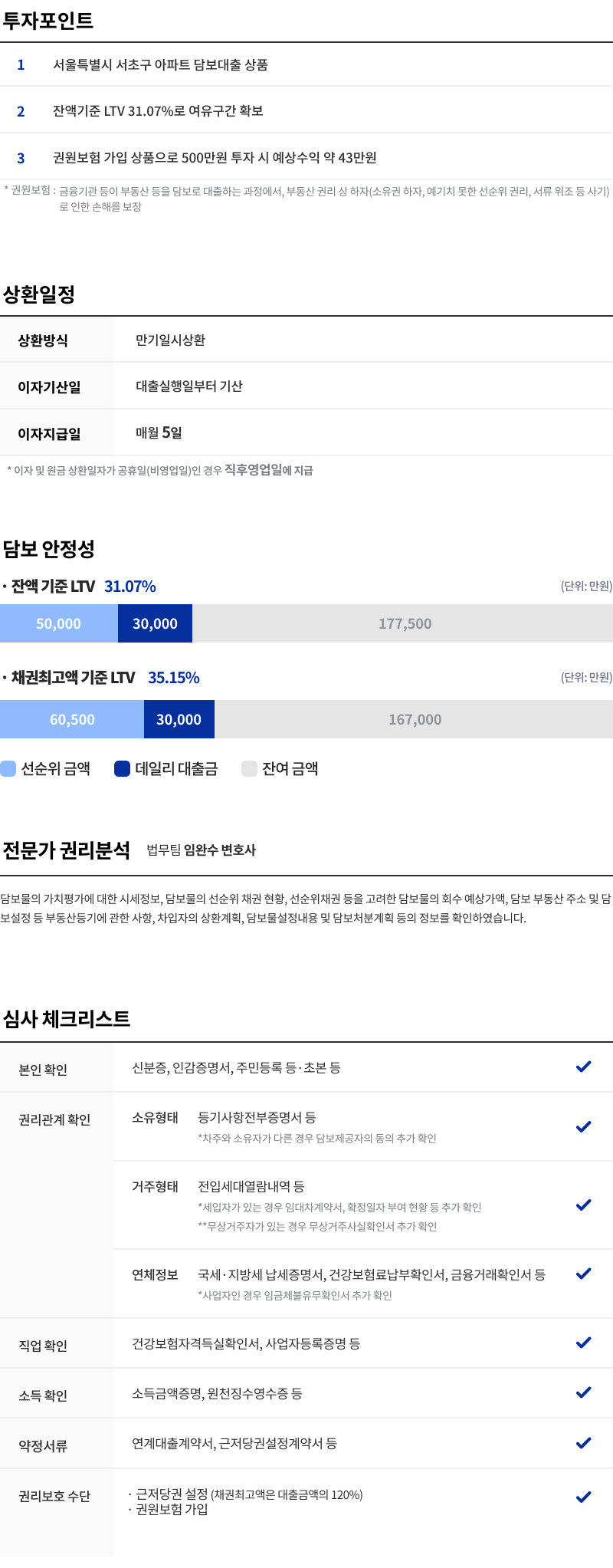Click the dark blue 데일리 대출금 legend swatch
The image size is (613, 1568).
pos(122,768)
